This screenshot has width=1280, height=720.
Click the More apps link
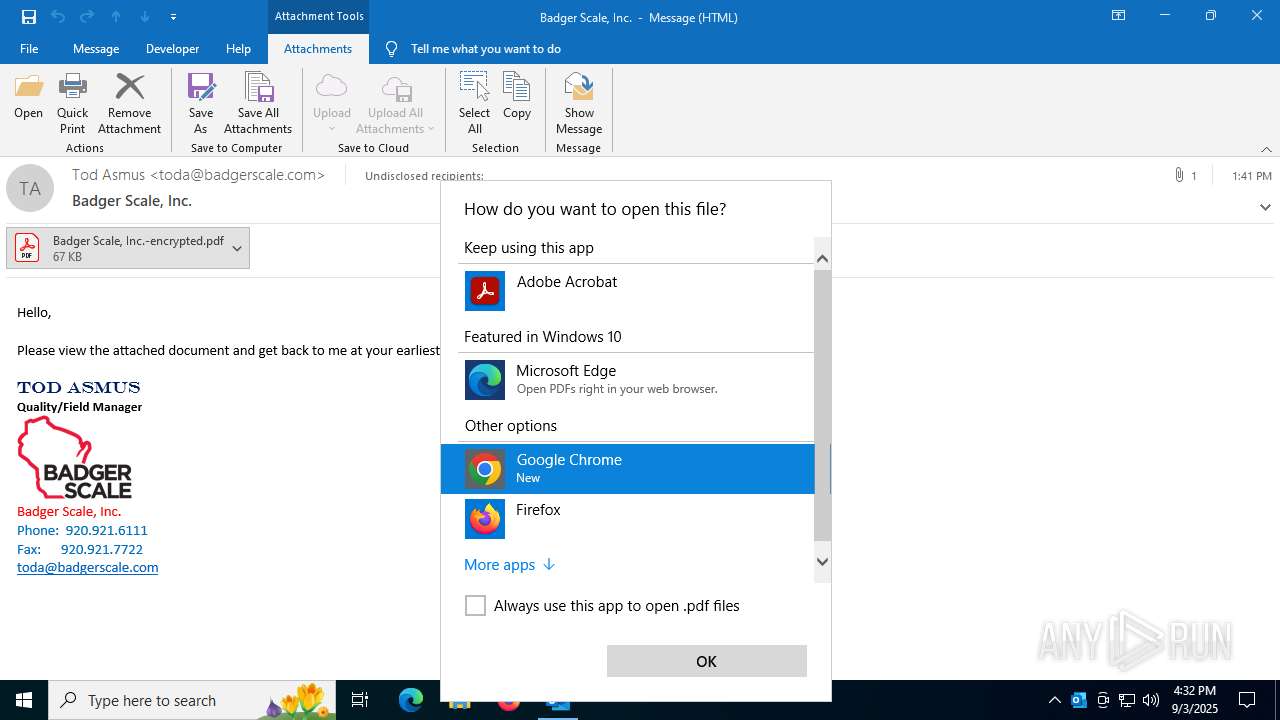509,565
